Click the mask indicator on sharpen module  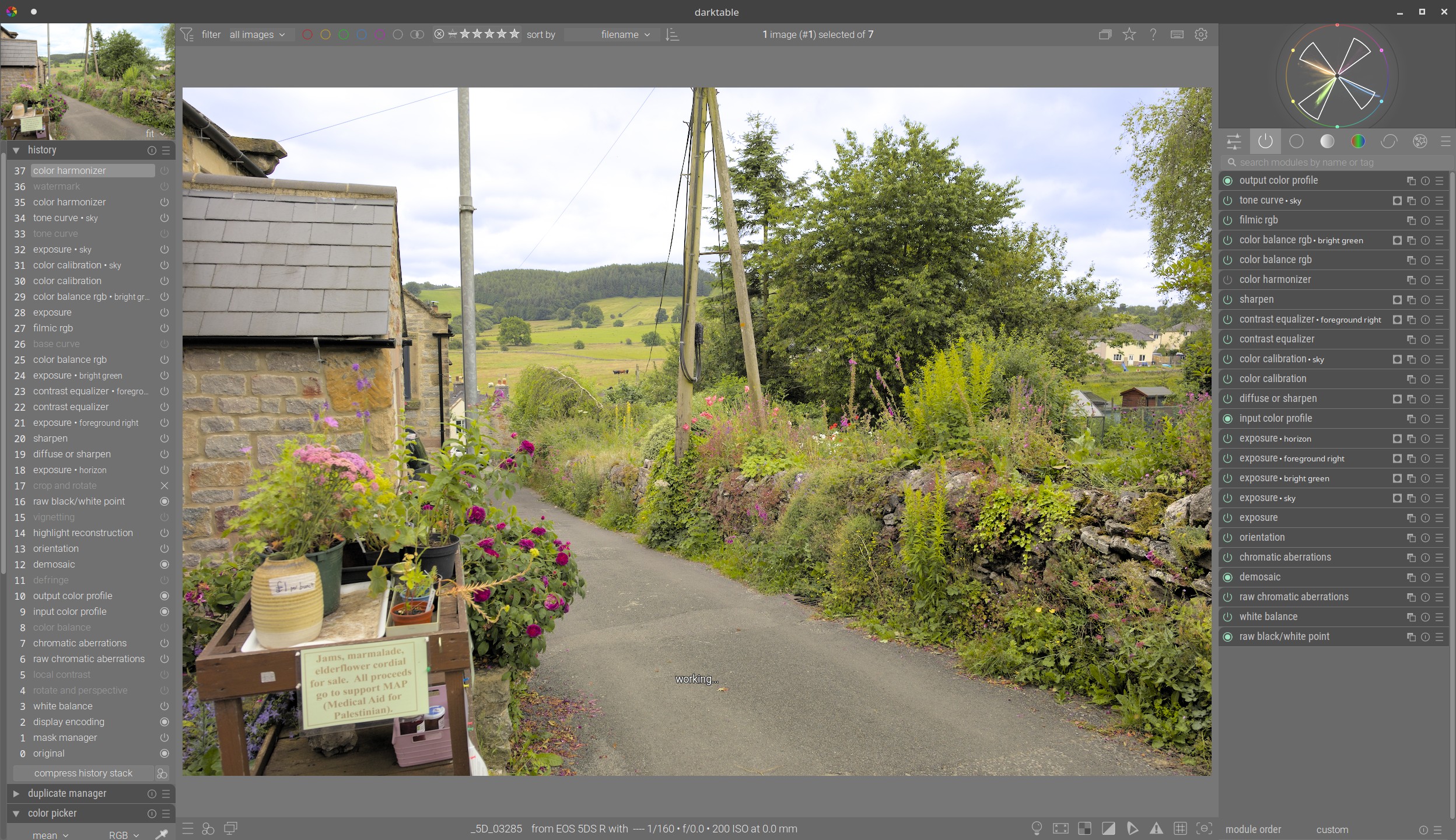pyautogui.click(x=1396, y=300)
